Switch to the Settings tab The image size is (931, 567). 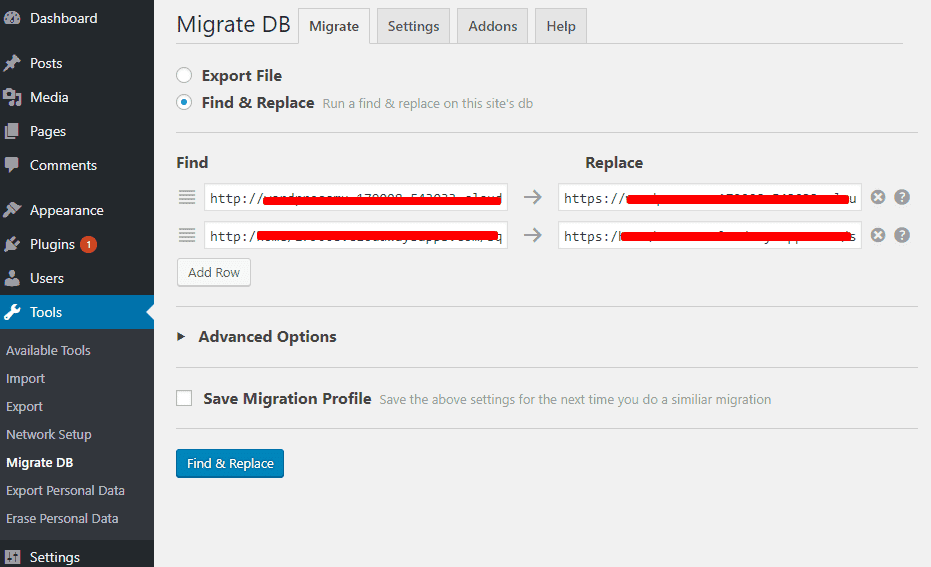pyautogui.click(x=413, y=26)
